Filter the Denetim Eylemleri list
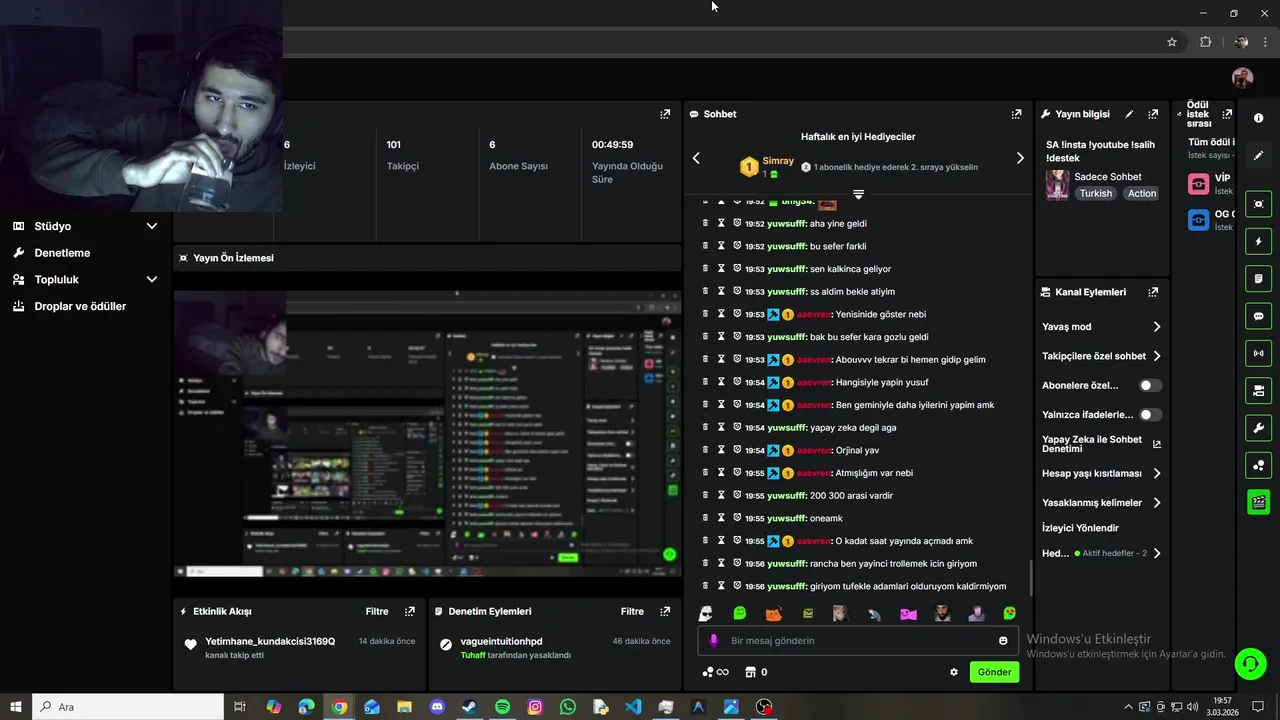Screen dimensions: 1280x720 tap(632, 611)
